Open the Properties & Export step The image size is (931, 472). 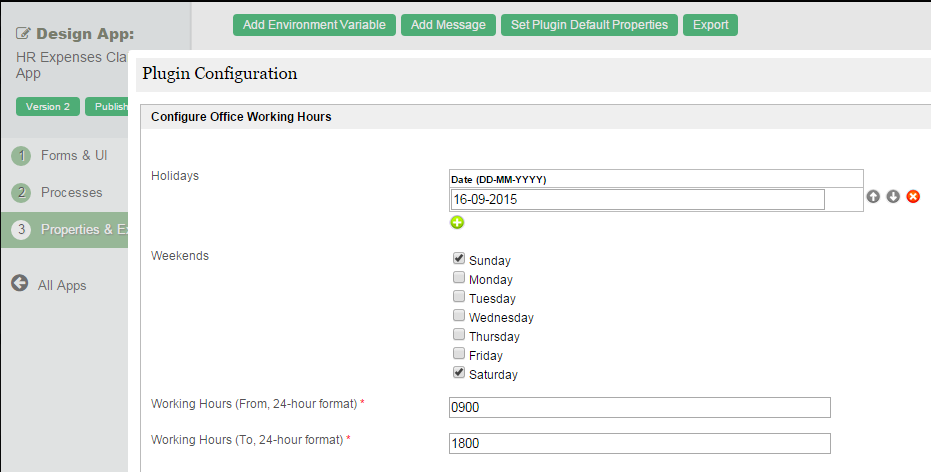click(x=70, y=230)
